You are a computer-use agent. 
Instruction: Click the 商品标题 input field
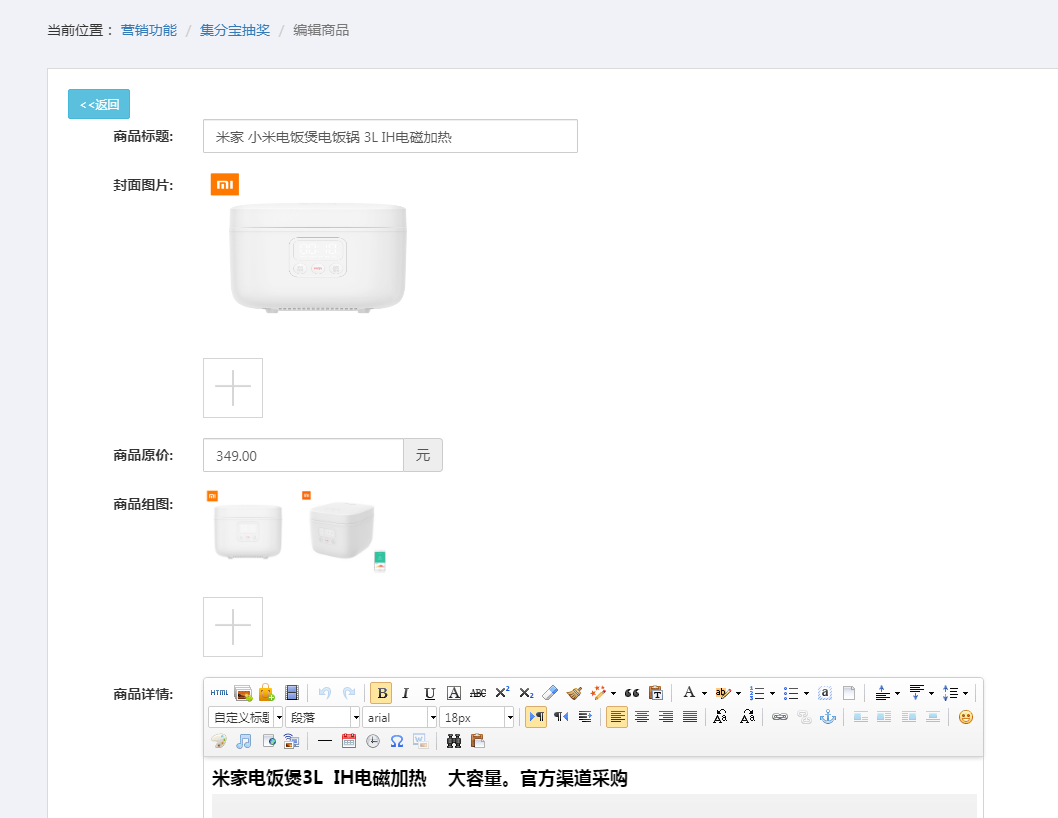[390, 136]
